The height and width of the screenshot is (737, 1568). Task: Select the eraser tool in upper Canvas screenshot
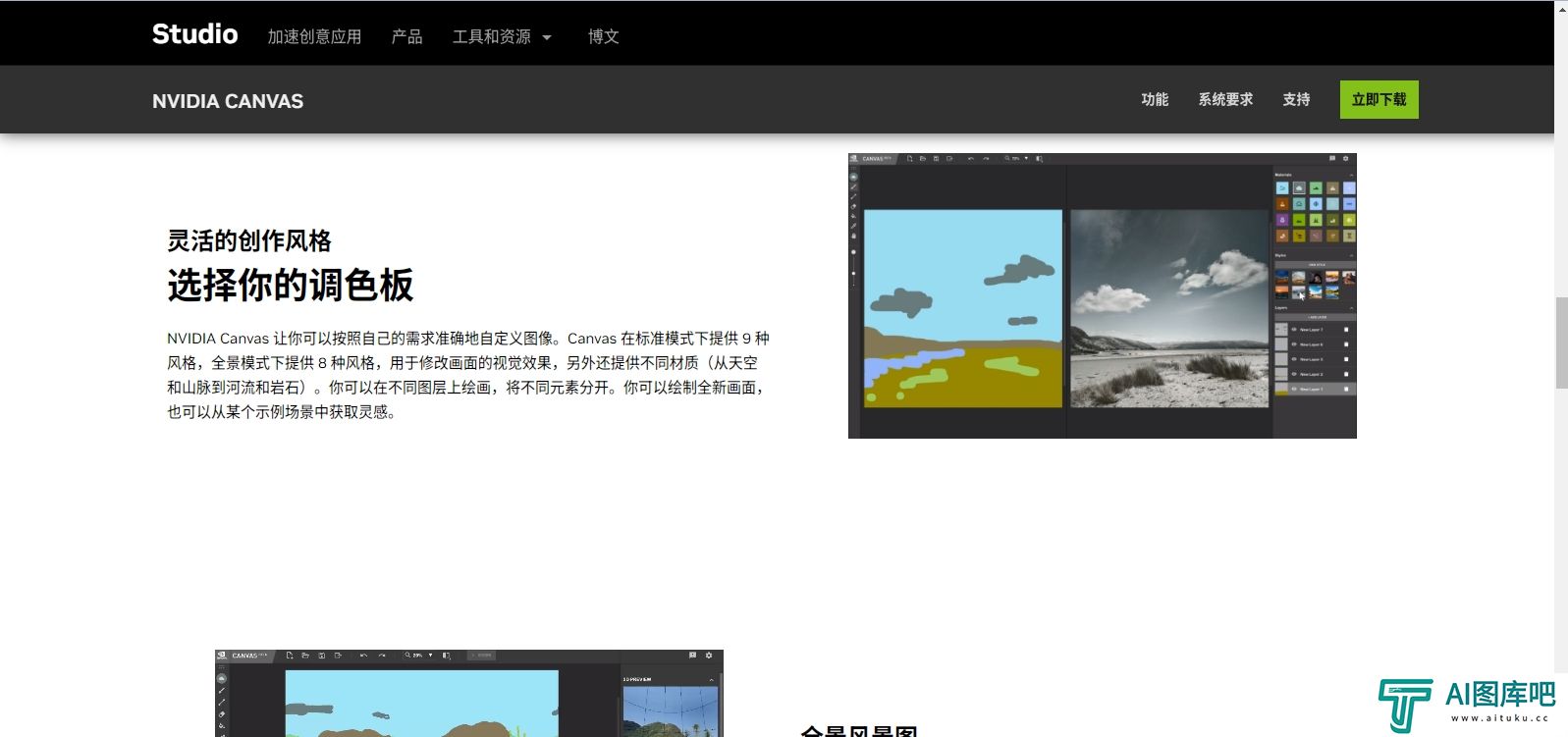853,207
